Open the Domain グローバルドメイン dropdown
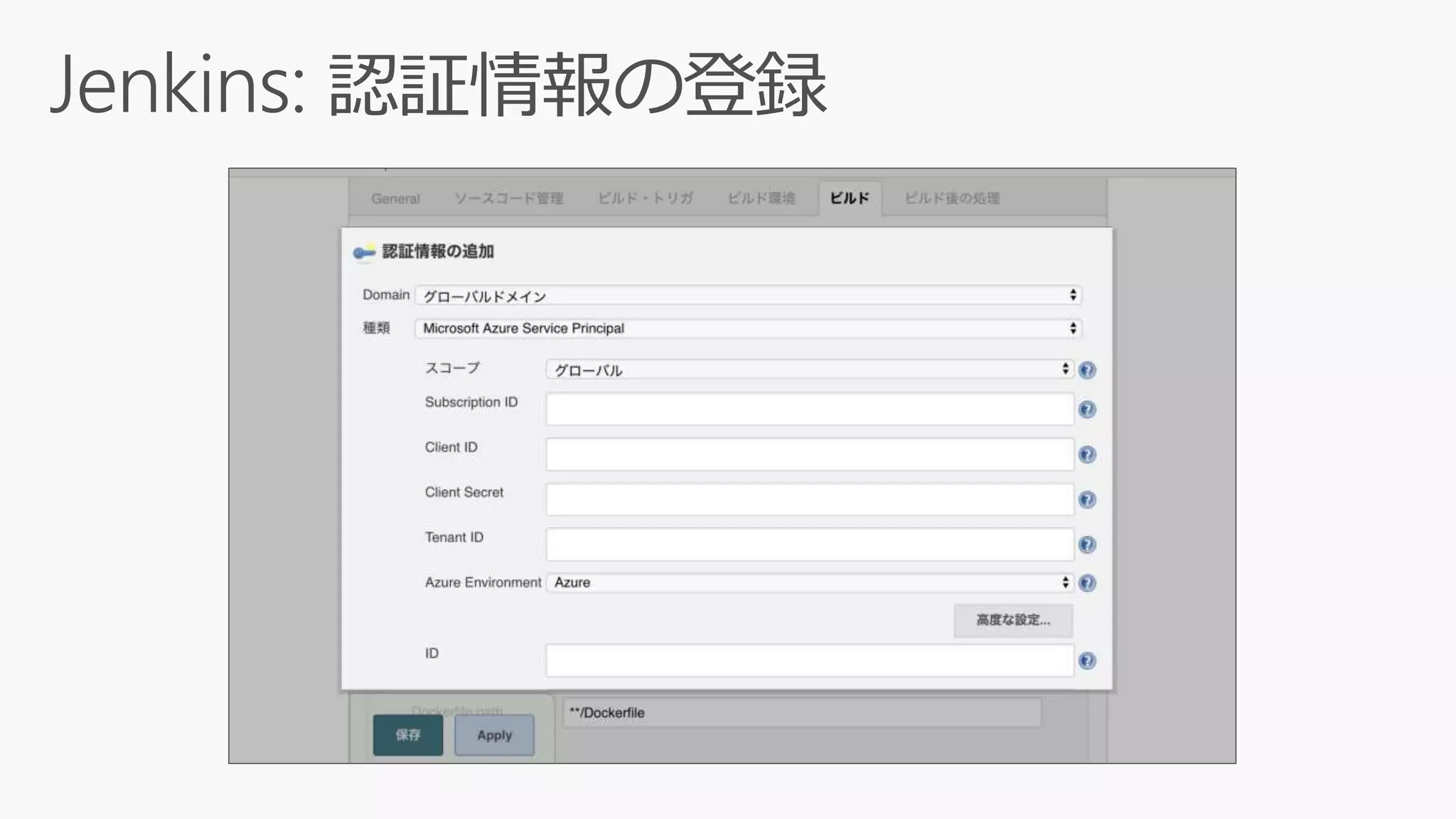This screenshot has width=1456, height=819. click(x=748, y=295)
